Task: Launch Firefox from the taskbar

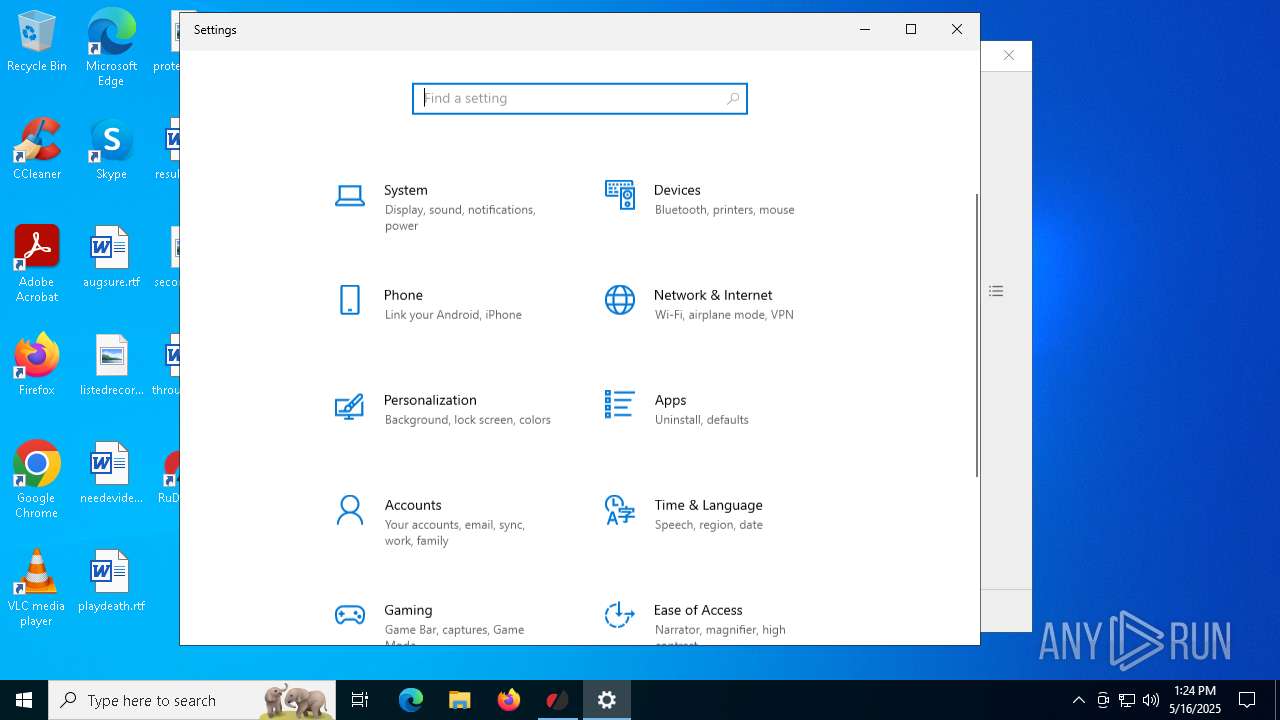Action: [509, 700]
